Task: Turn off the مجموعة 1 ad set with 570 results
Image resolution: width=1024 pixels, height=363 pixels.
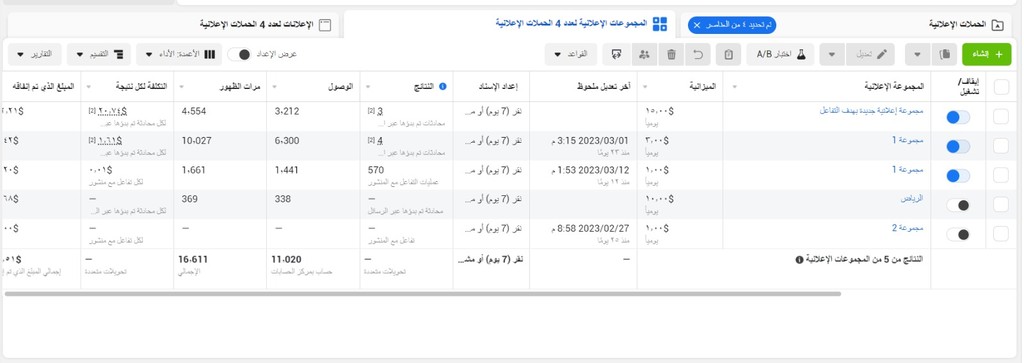Action: (x=958, y=176)
